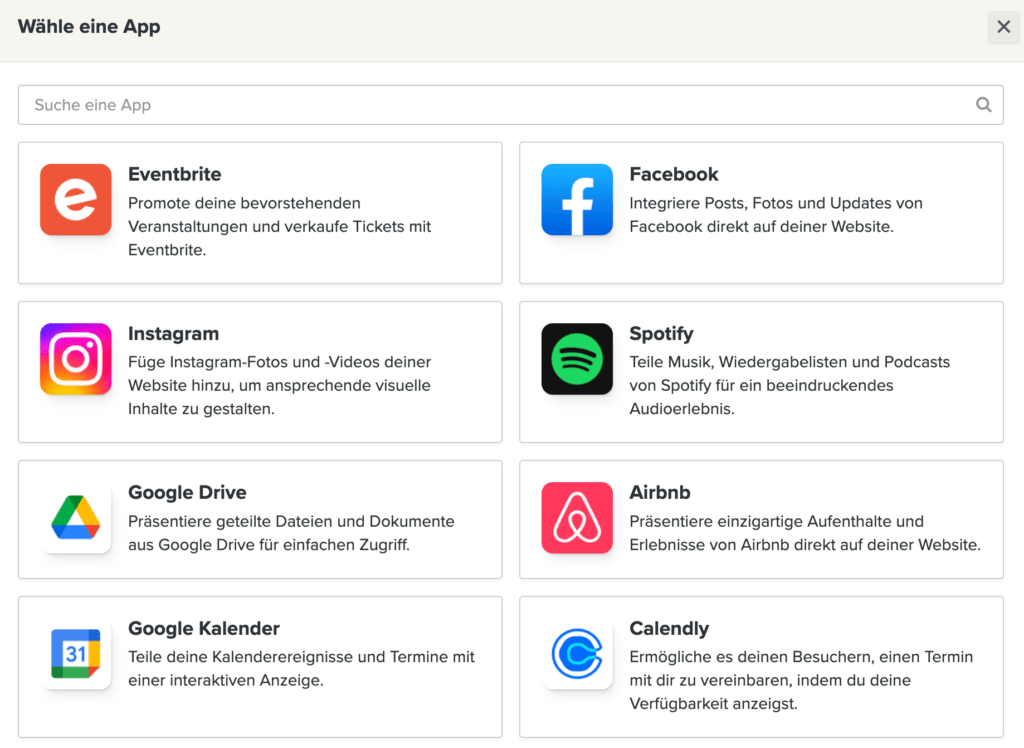The height and width of the screenshot is (748, 1024).
Task: Pick the Spotify green logo icon
Action: pos(577,359)
